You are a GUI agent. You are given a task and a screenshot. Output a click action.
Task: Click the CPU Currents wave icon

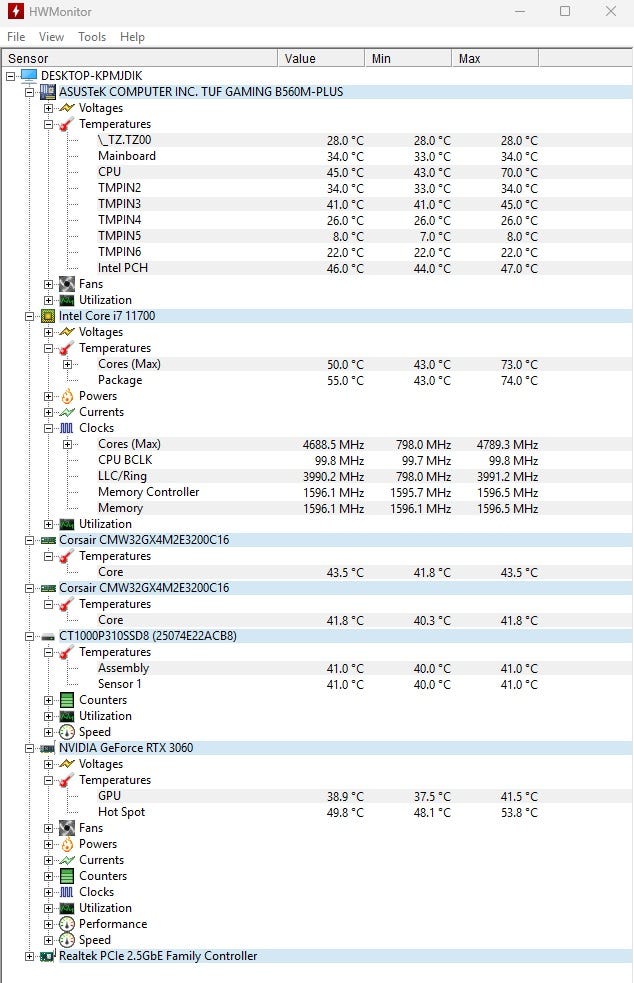point(67,412)
